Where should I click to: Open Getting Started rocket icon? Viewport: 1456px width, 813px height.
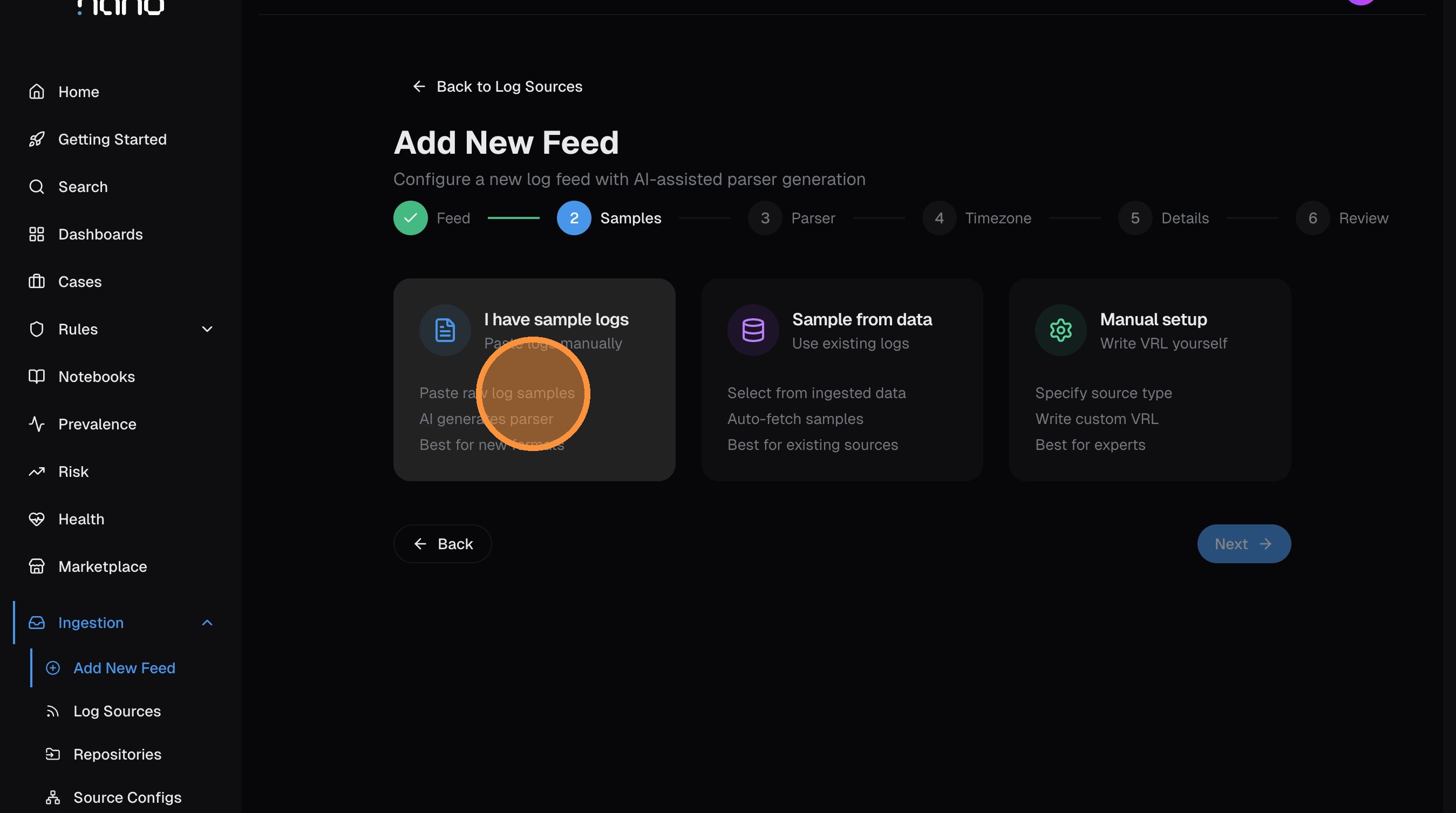tap(37, 139)
